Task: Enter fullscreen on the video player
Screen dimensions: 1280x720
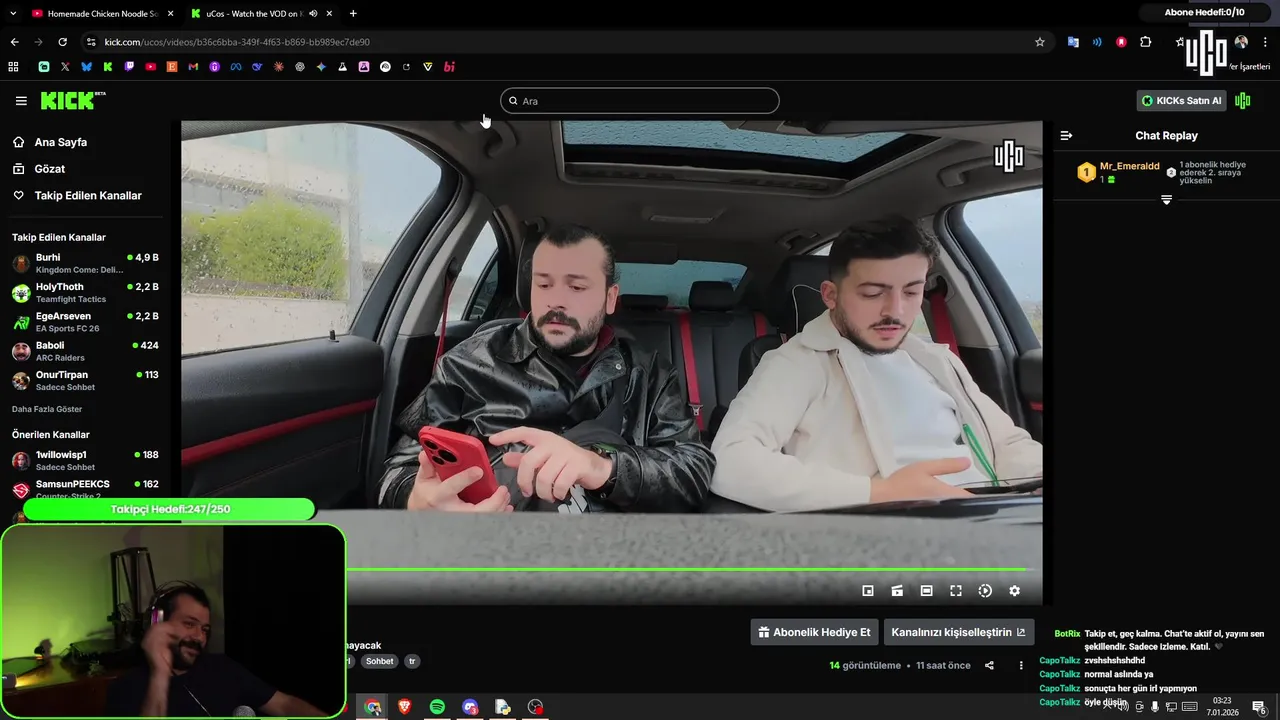Action: (x=955, y=591)
